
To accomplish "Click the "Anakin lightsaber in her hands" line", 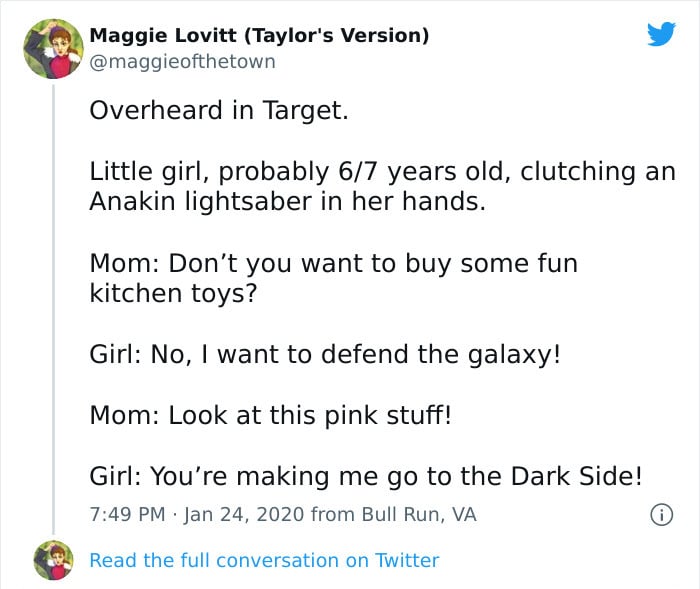I will coord(288,201).
